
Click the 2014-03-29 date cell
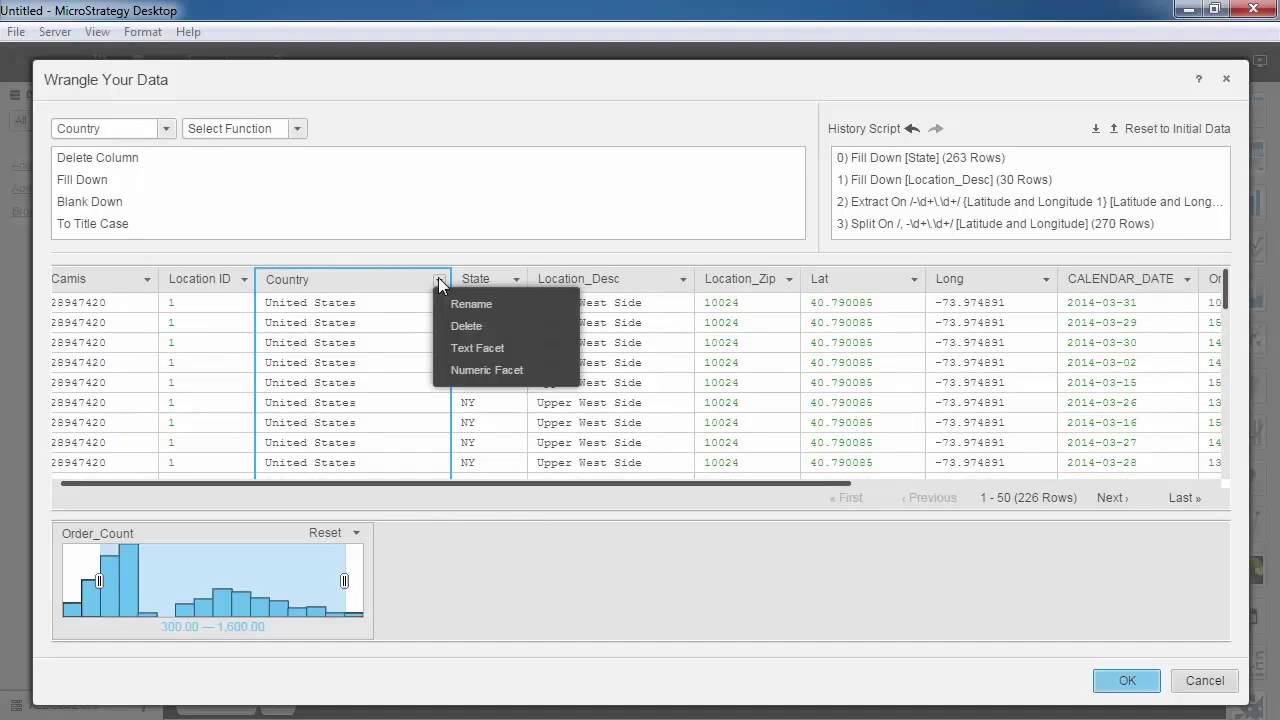pyautogui.click(x=1101, y=323)
